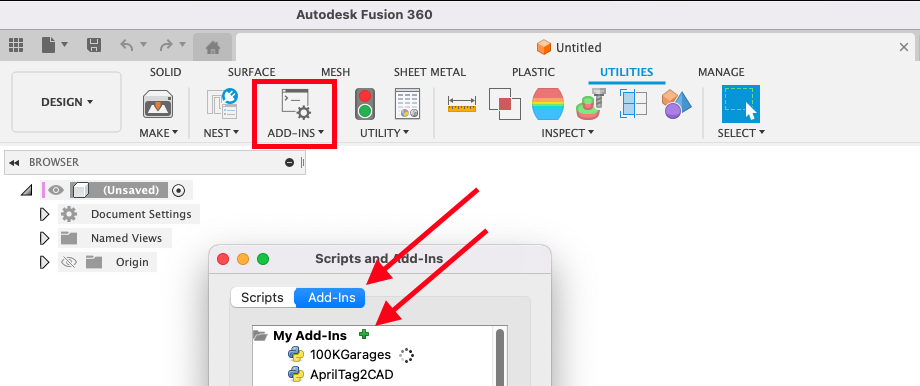Click the 3D Print make icon
This screenshot has height=386, width=920.
point(158,104)
